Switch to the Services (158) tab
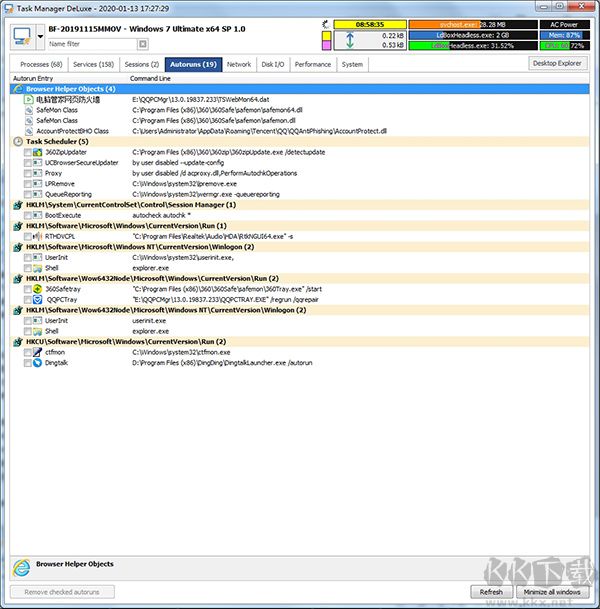Screen dimensions: 600x609 point(94,64)
